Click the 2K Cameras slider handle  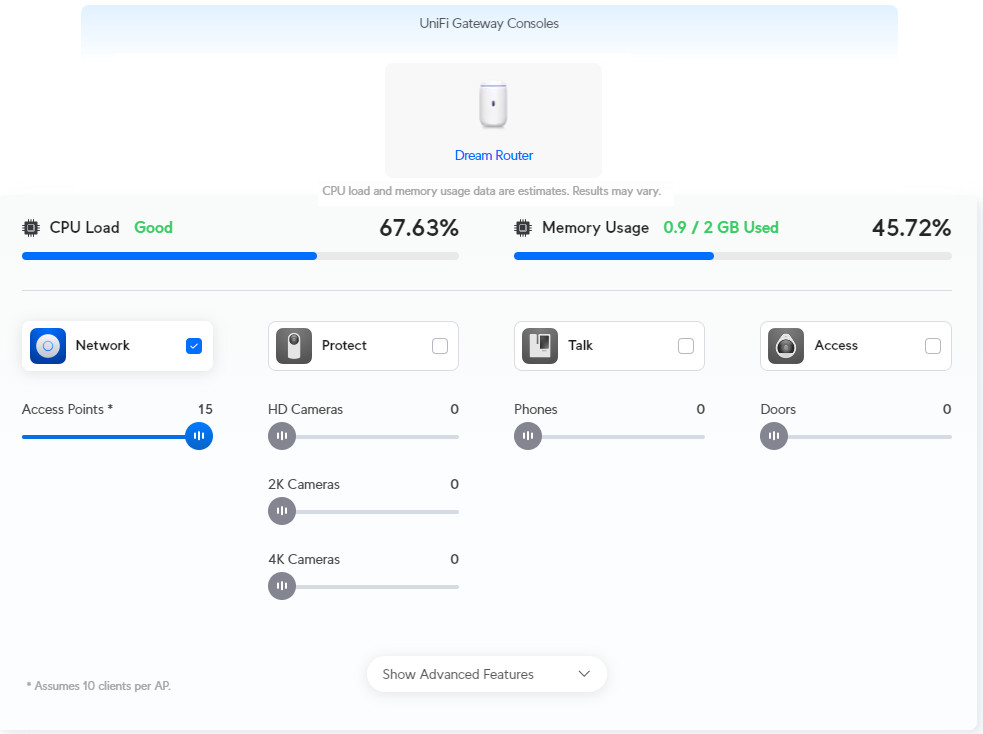click(282, 511)
